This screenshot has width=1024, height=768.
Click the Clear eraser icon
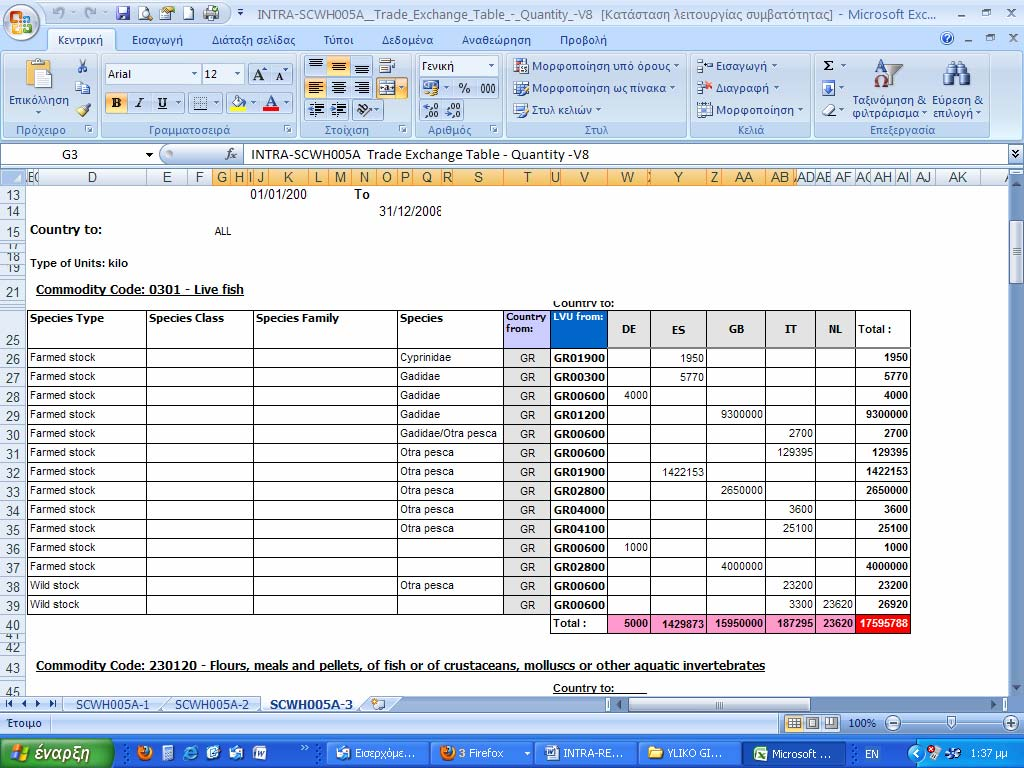[828, 110]
